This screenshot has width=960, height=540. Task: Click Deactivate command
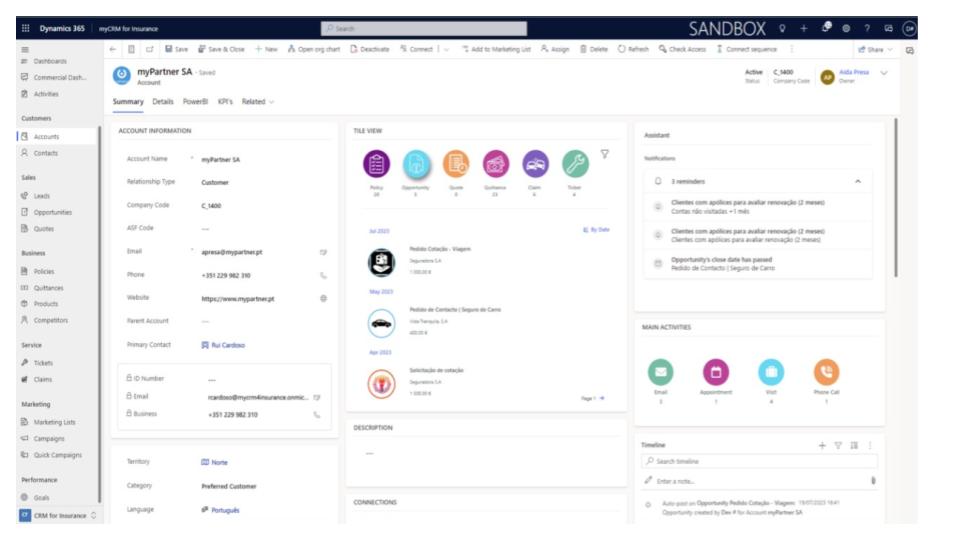click(x=370, y=49)
